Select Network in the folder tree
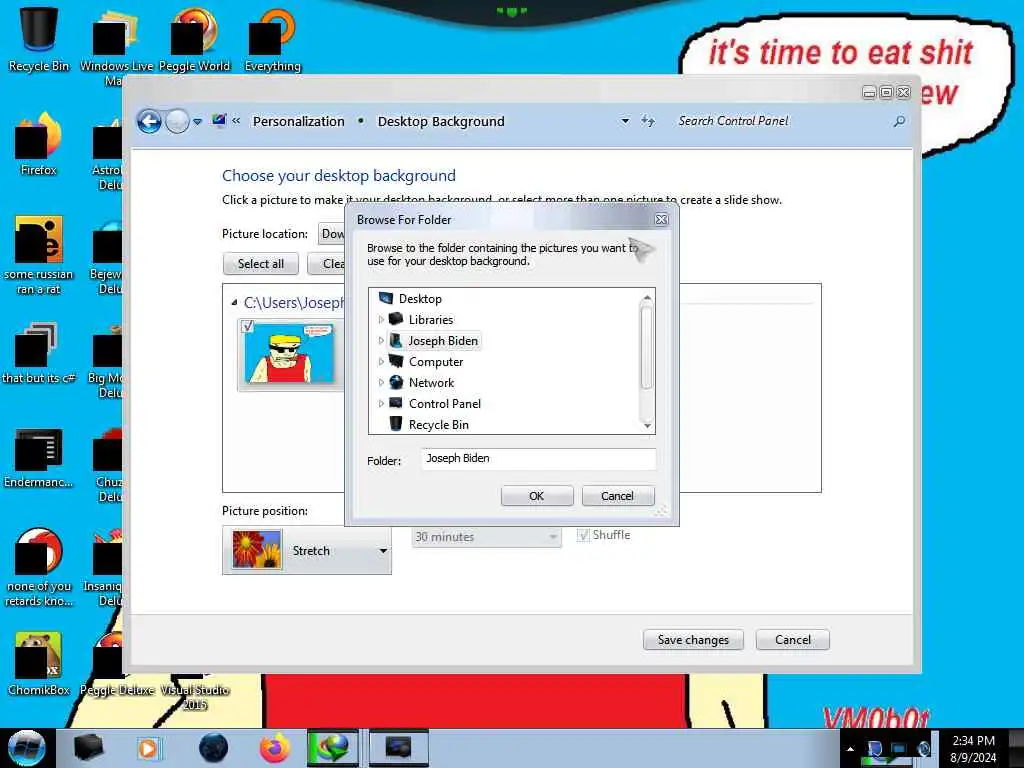 pos(431,383)
